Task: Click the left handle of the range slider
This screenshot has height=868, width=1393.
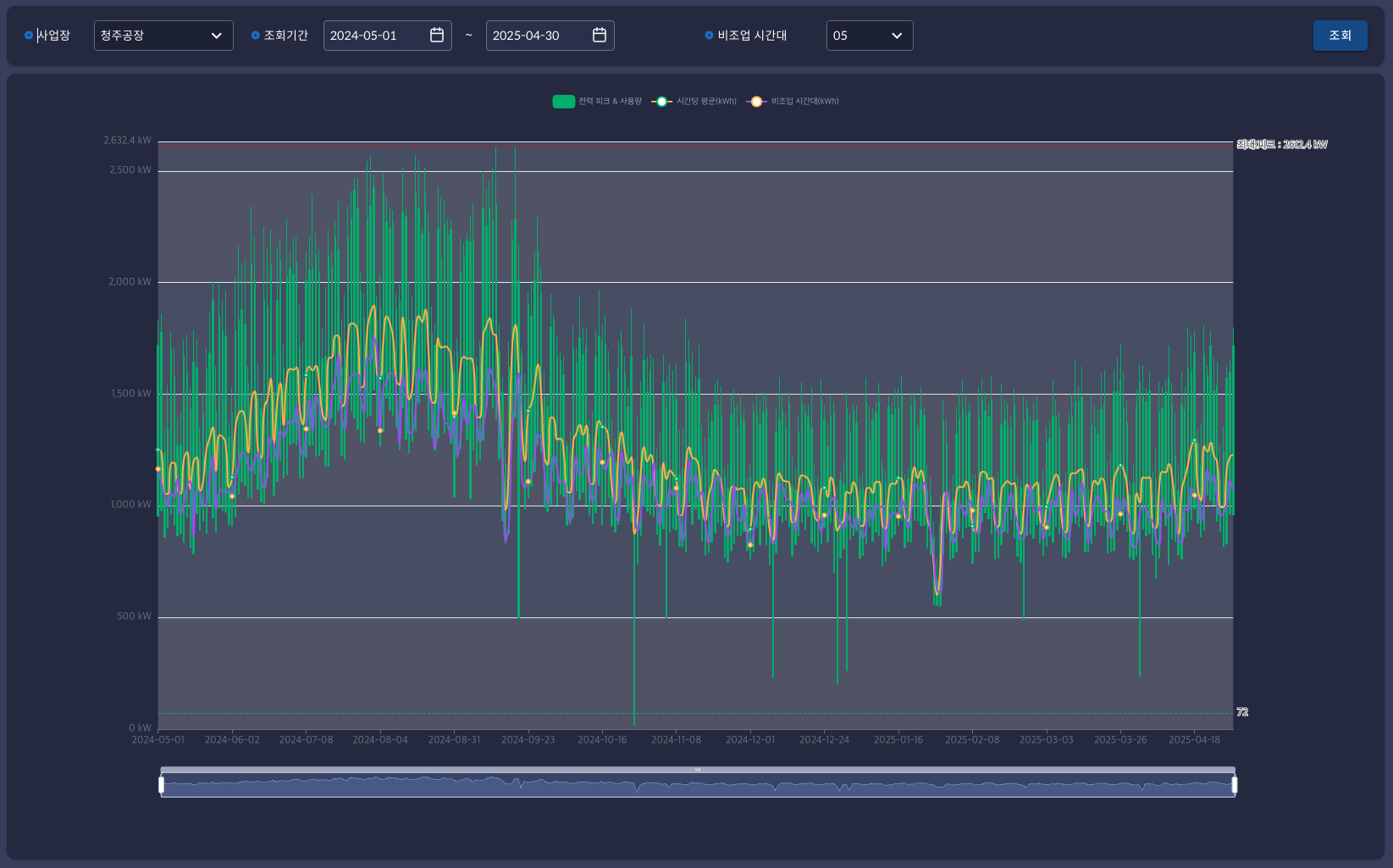Action: click(161, 785)
